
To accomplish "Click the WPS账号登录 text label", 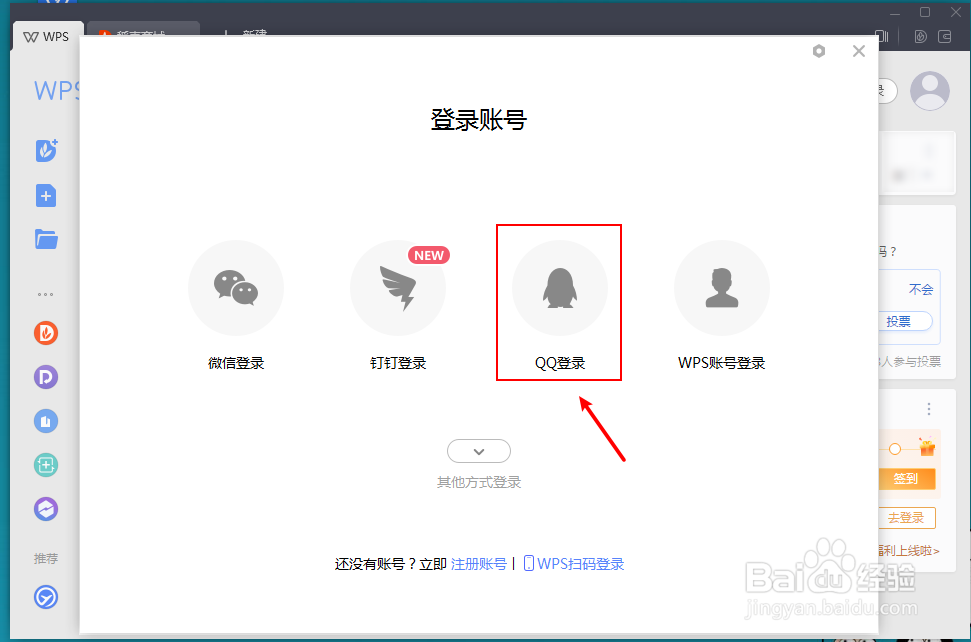I will (x=721, y=363).
